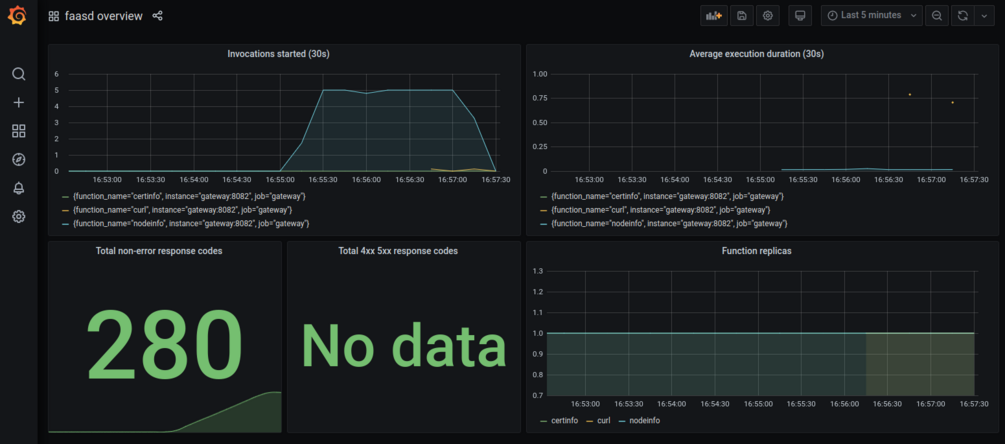Click the sidebar Create plus icon
1005x444 pixels.
pos(19,103)
